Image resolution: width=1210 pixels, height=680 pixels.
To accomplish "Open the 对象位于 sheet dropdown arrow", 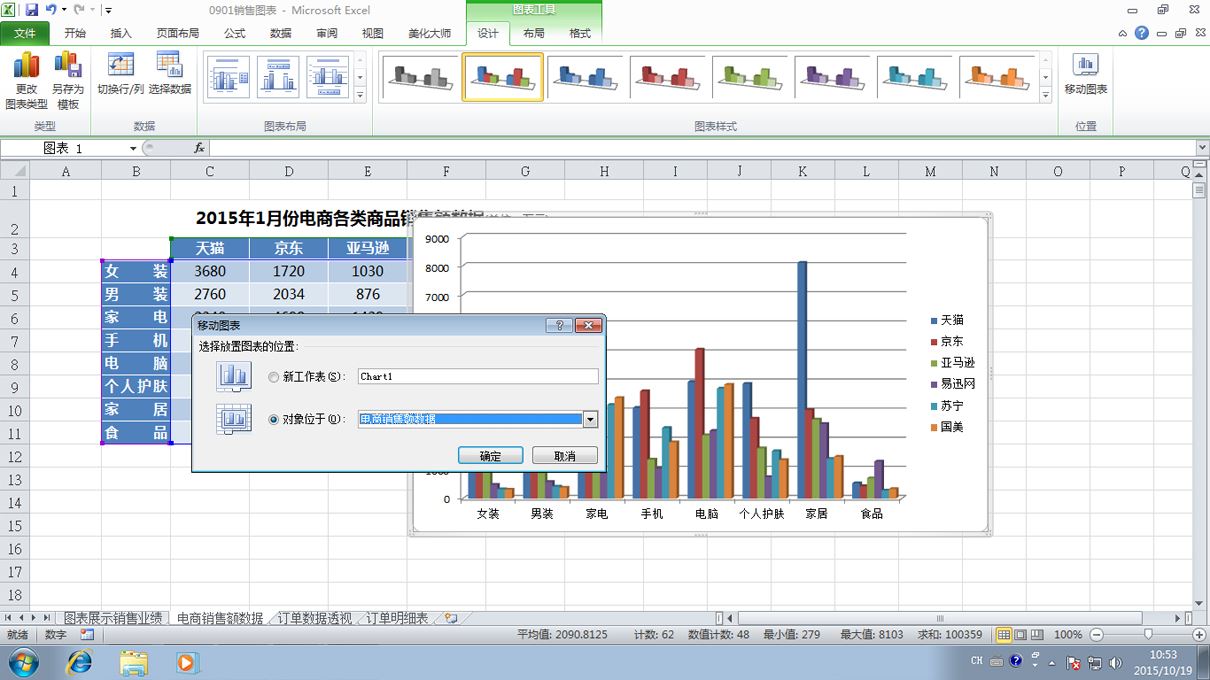I will 590,420.
